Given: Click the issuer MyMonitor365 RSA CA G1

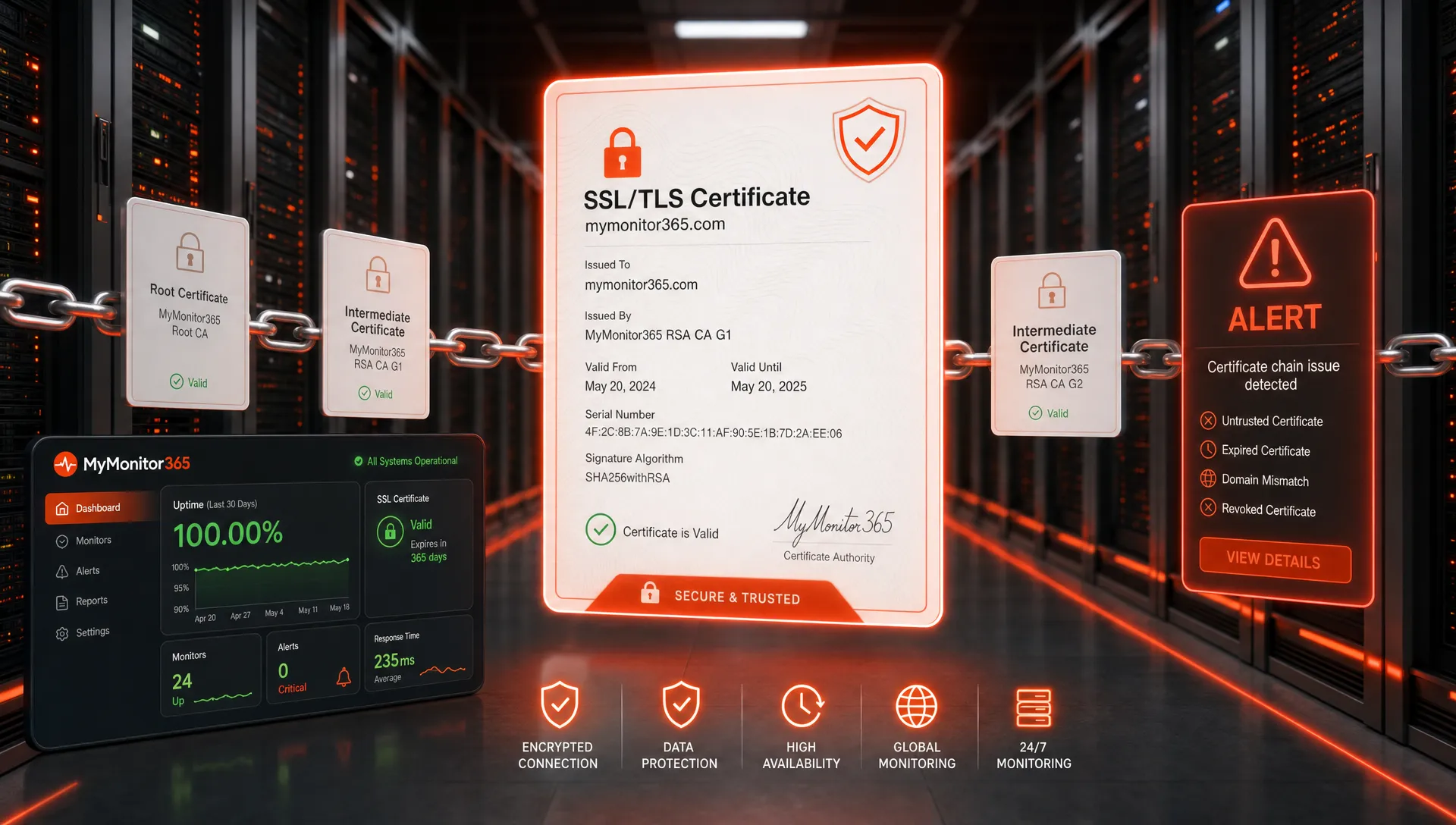Looking at the screenshot, I should click(658, 334).
